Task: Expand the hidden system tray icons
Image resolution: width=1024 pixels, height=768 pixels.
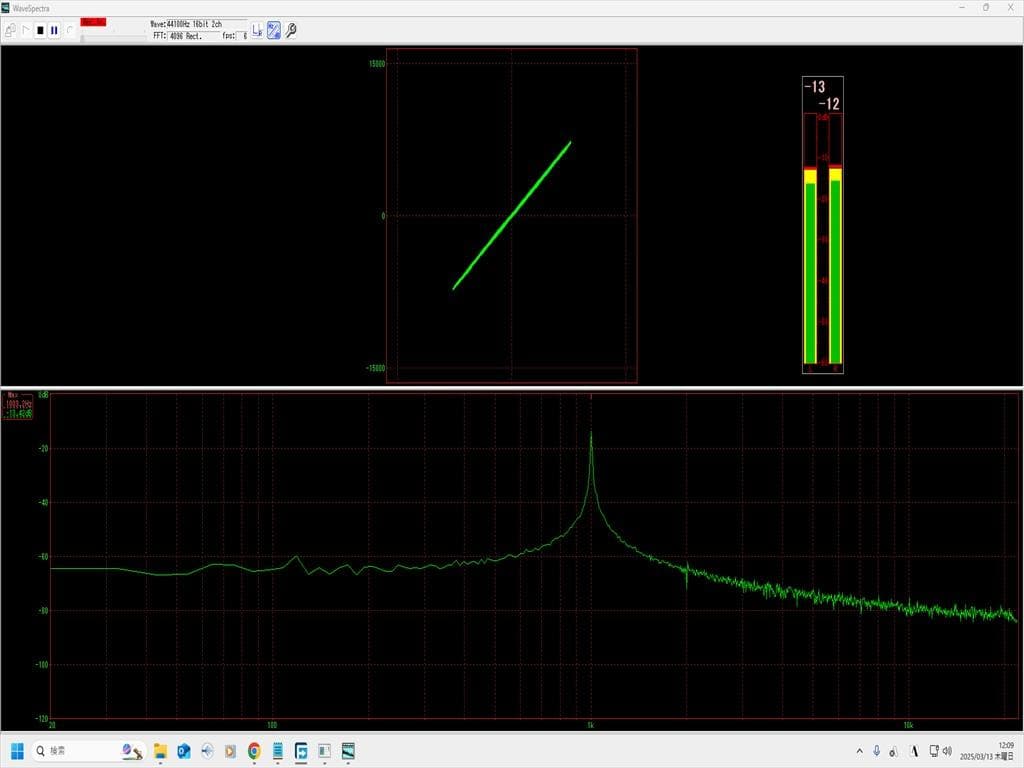Action: tap(860, 750)
